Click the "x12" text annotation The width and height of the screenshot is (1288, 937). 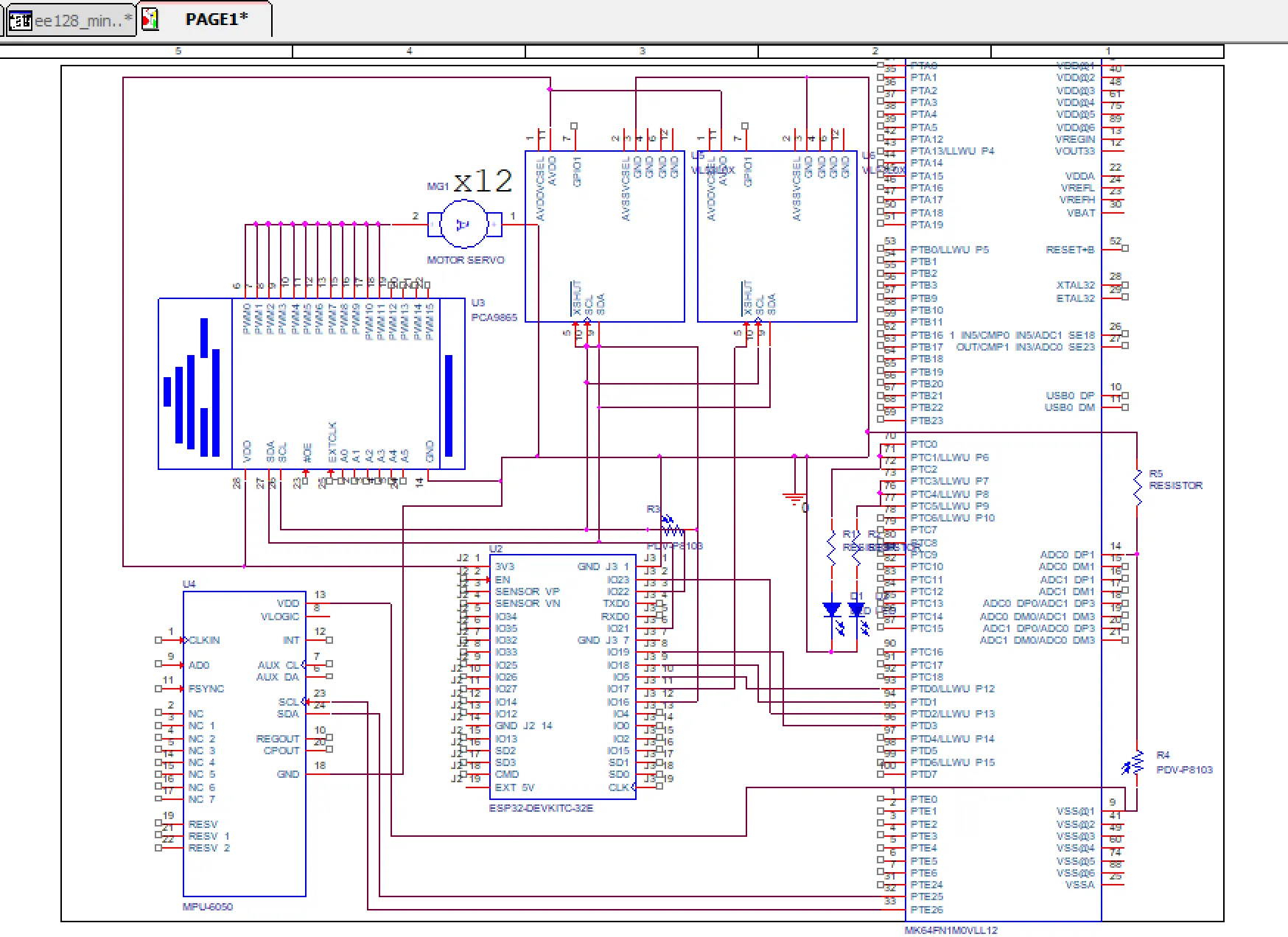[483, 180]
